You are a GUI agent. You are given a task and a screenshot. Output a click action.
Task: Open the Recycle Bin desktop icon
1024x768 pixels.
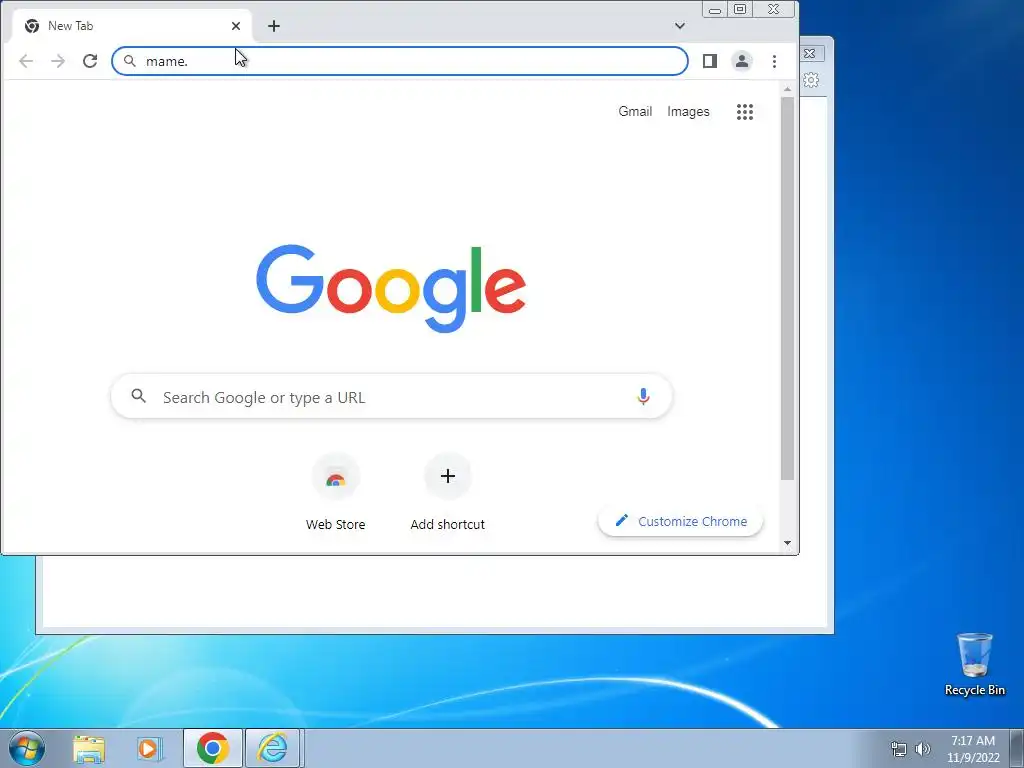pyautogui.click(x=974, y=664)
